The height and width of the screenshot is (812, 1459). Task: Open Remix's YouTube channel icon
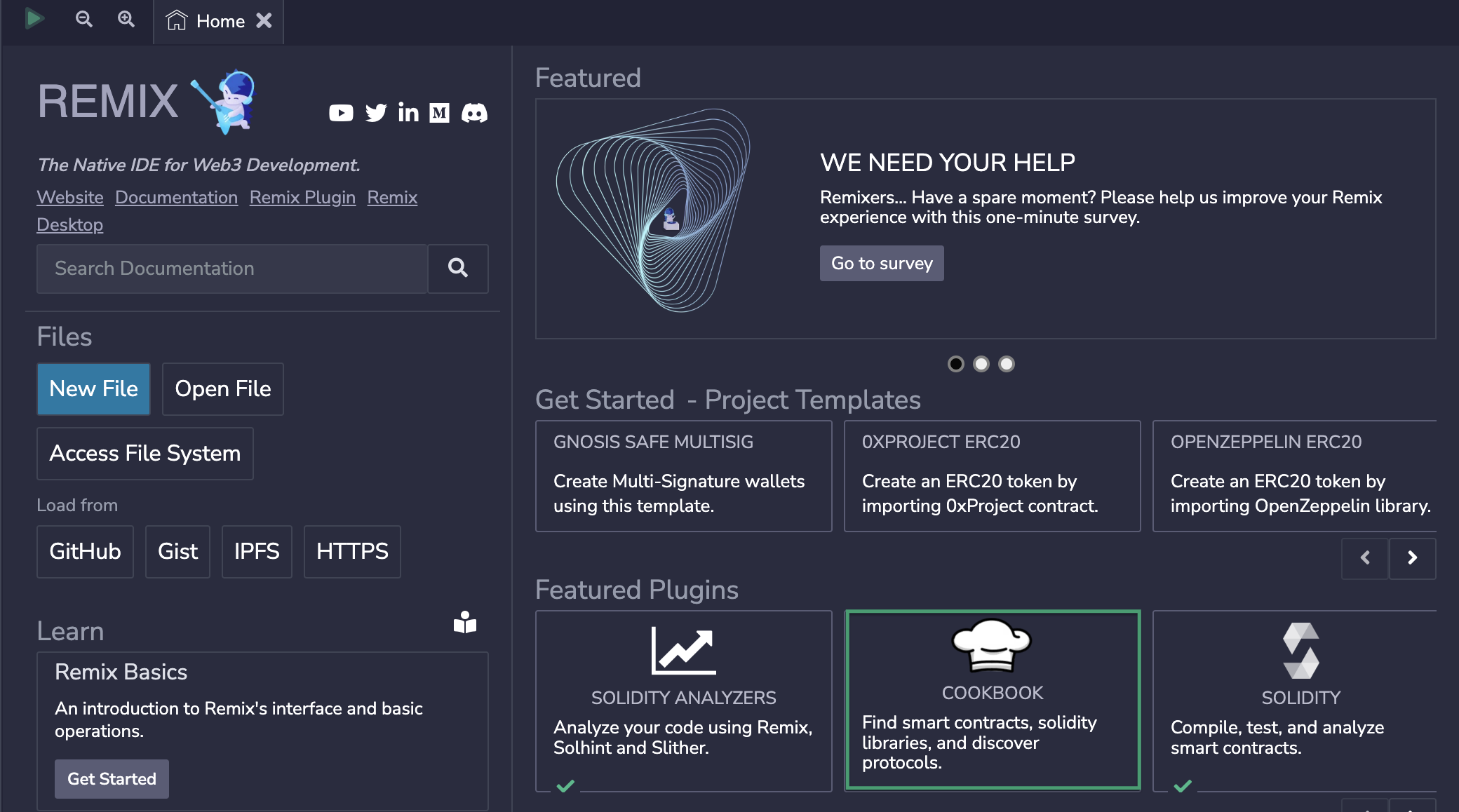click(342, 113)
